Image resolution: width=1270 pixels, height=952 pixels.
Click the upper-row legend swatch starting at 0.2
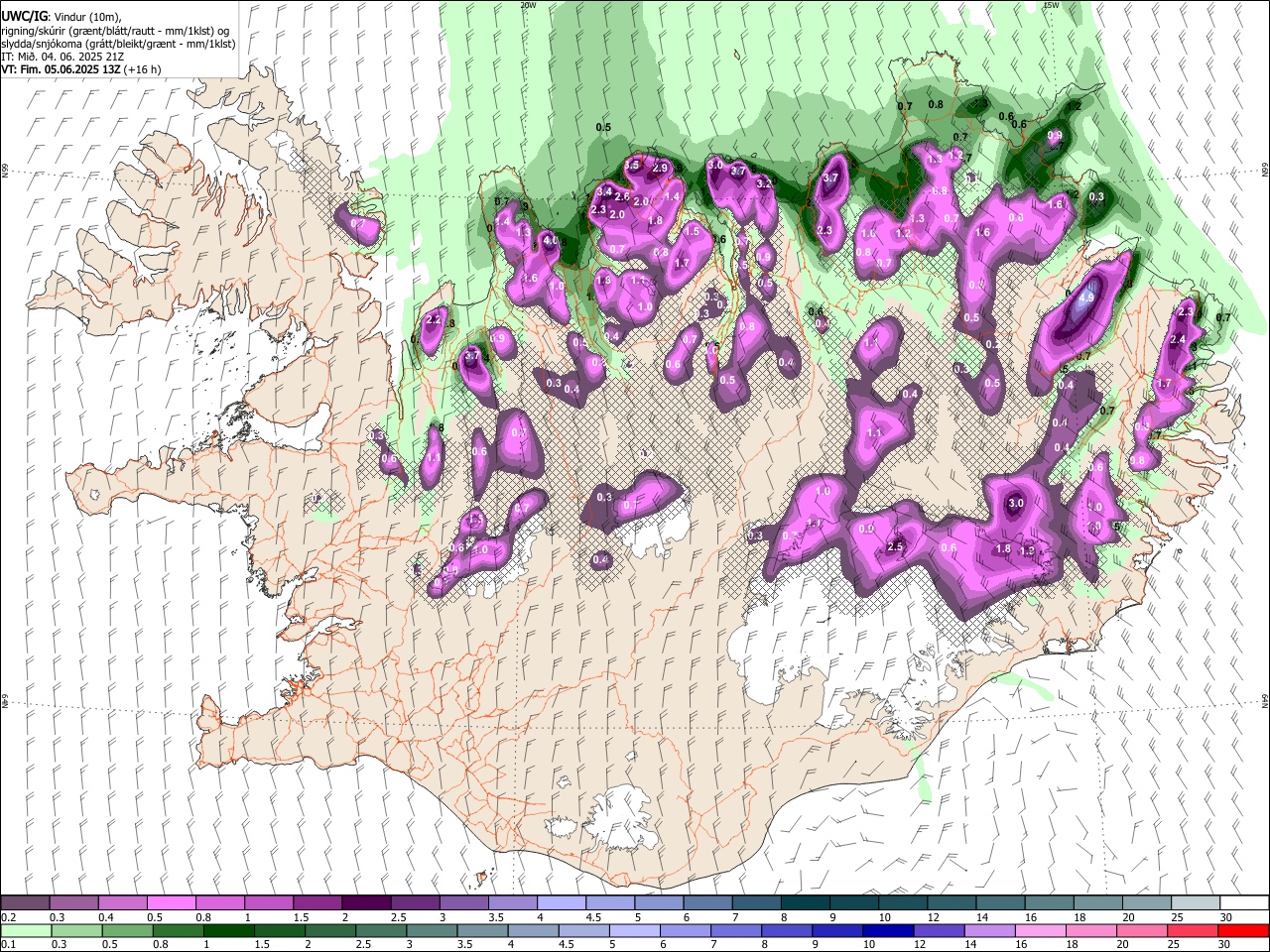[x=25, y=903]
